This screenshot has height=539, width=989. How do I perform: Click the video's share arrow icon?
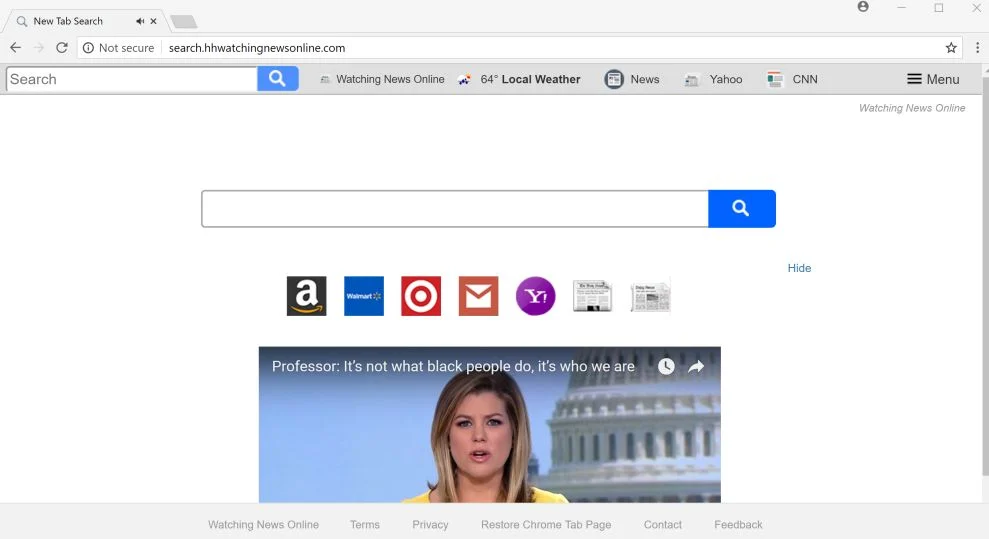click(696, 366)
